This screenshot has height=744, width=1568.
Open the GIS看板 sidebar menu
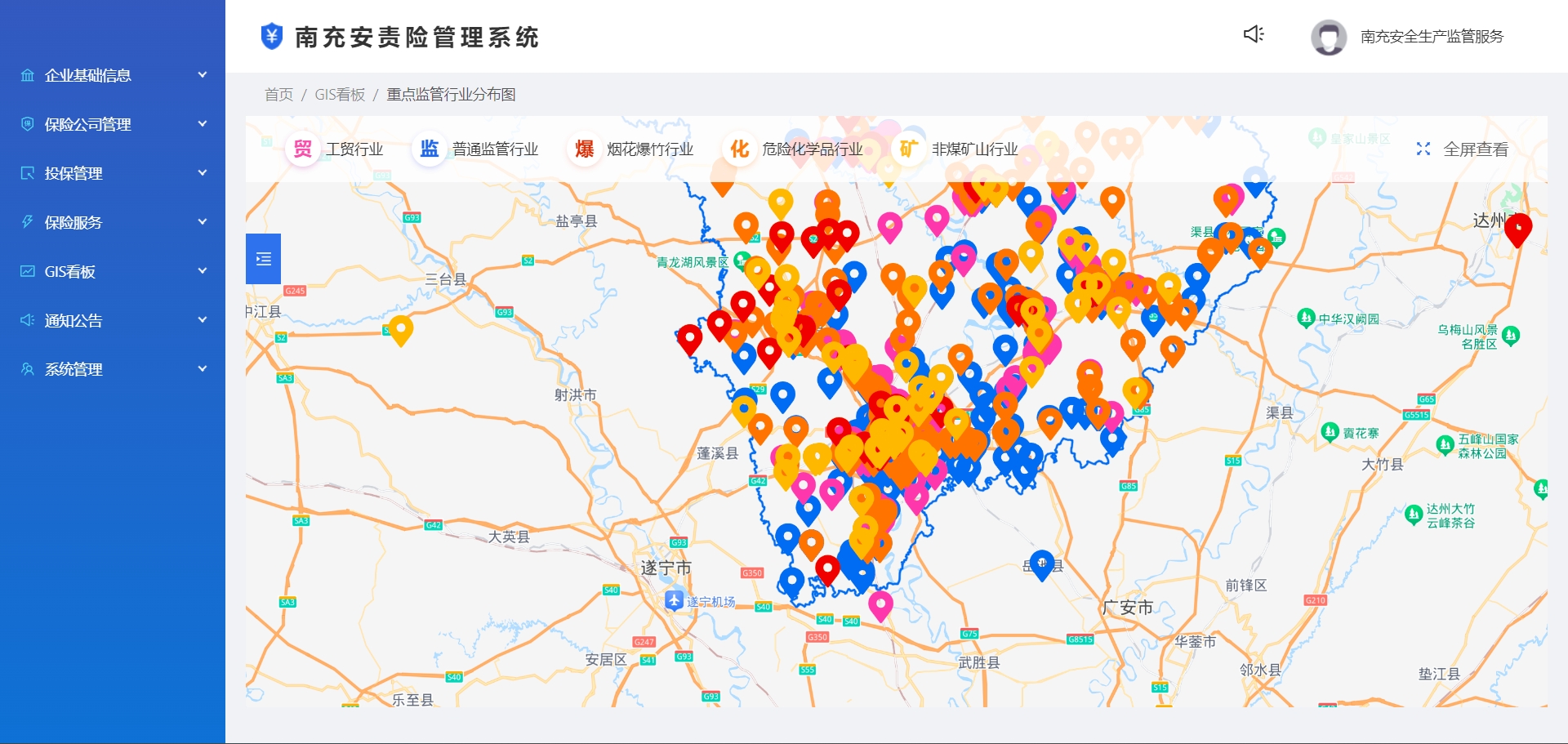click(70, 271)
